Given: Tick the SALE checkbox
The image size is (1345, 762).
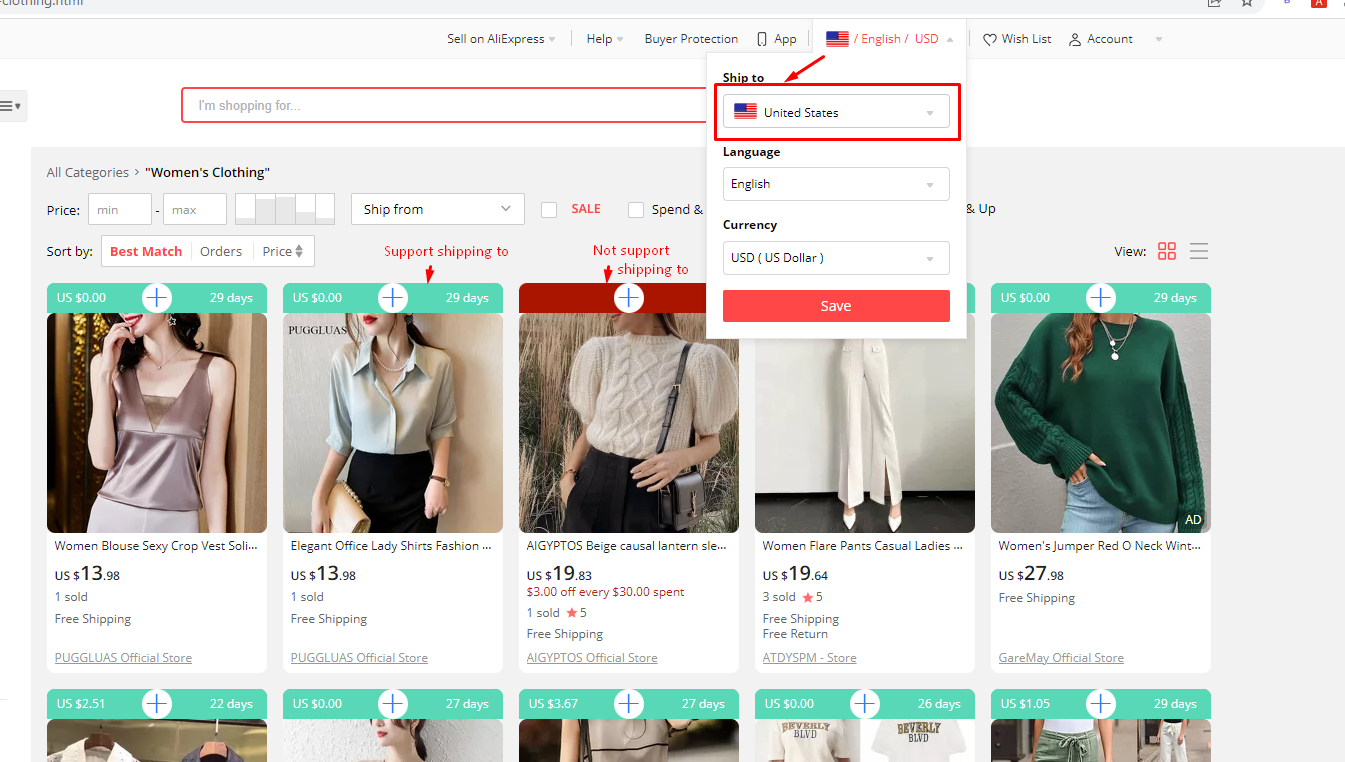Looking at the screenshot, I should 549,210.
